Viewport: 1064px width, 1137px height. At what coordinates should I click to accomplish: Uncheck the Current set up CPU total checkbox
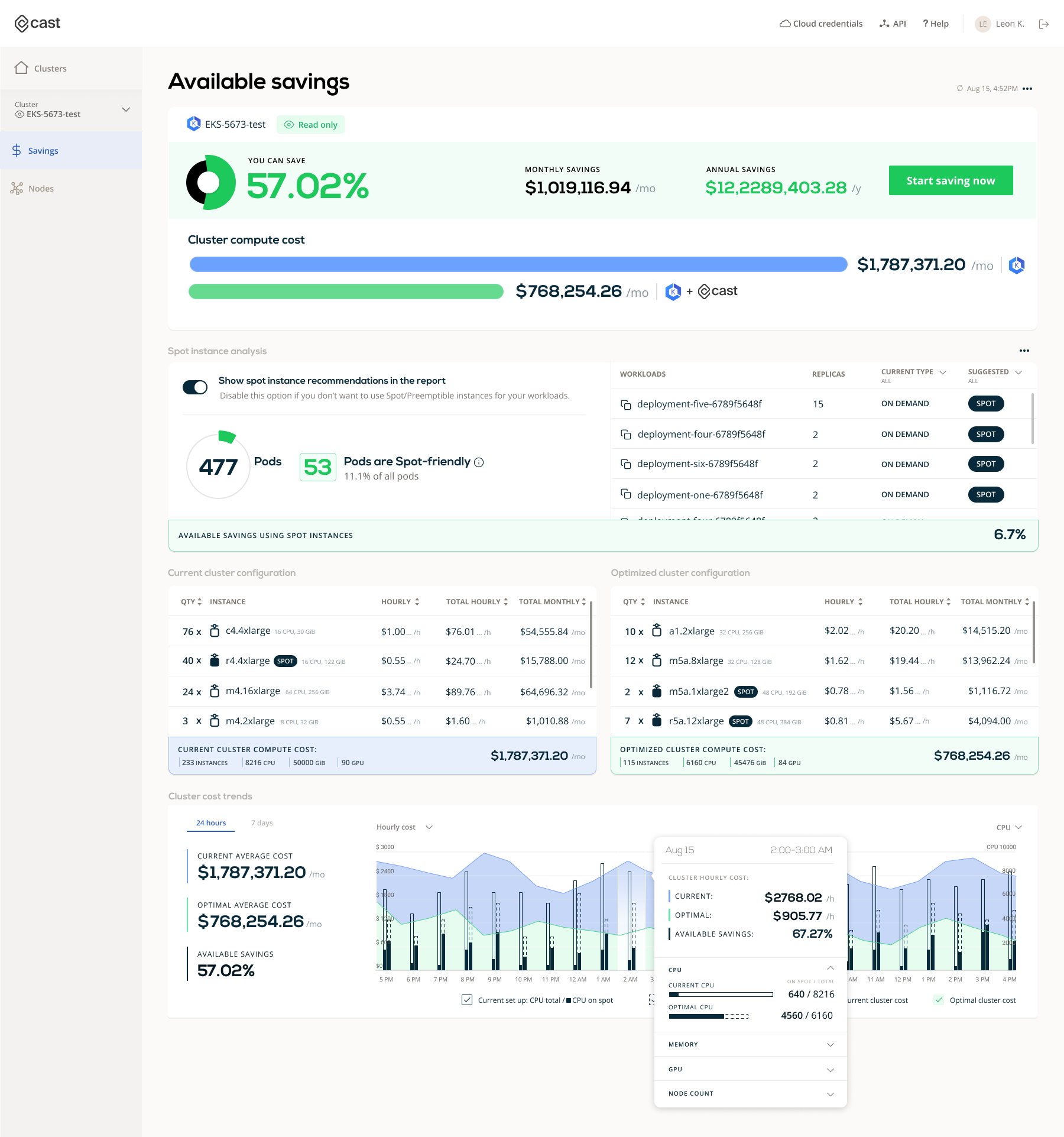[x=467, y=1000]
